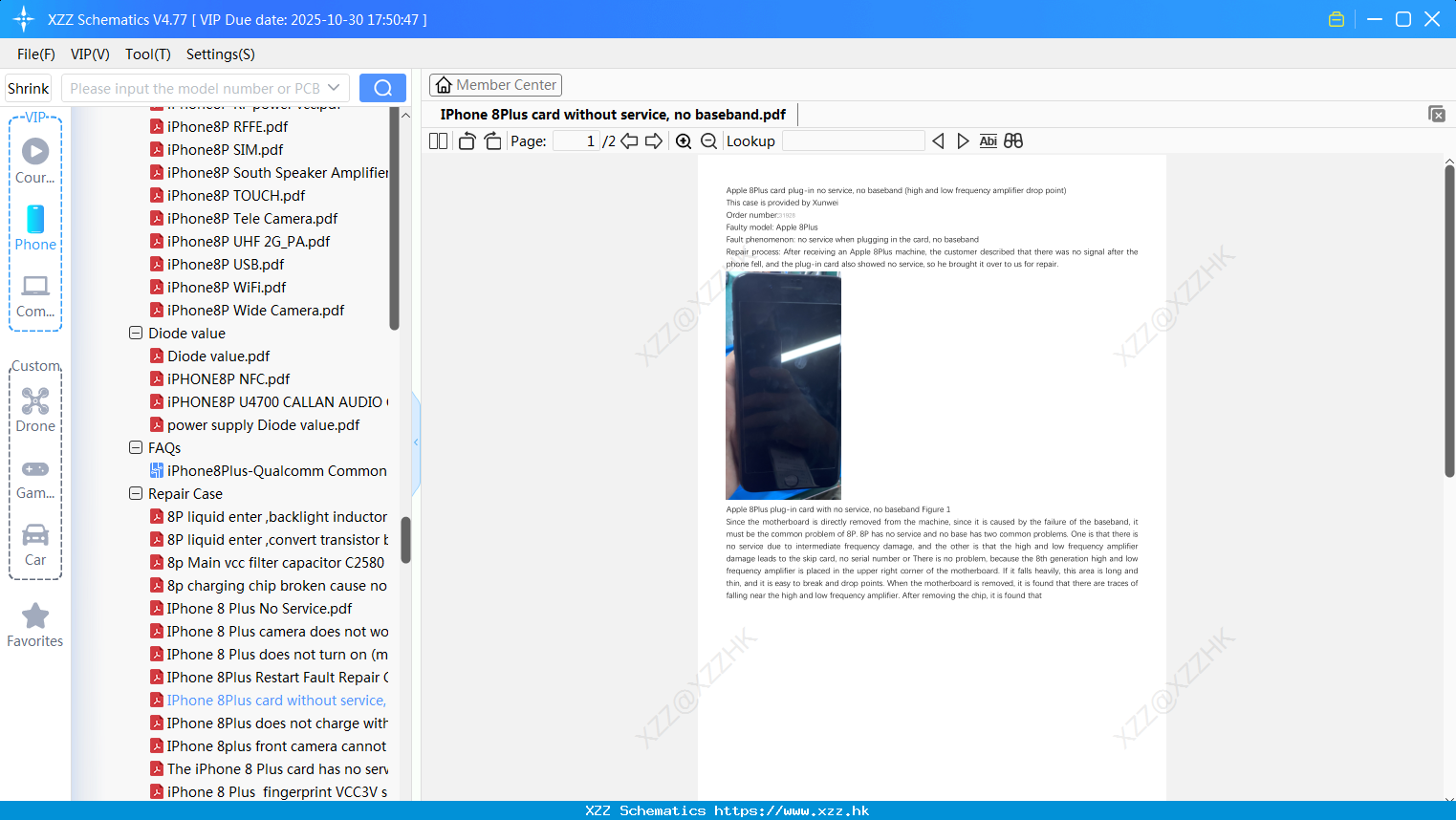The height and width of the screenshot is (820, 1456).
Task: Open iPhone8P SIM.pdf
Action: (x=225, y=149)
